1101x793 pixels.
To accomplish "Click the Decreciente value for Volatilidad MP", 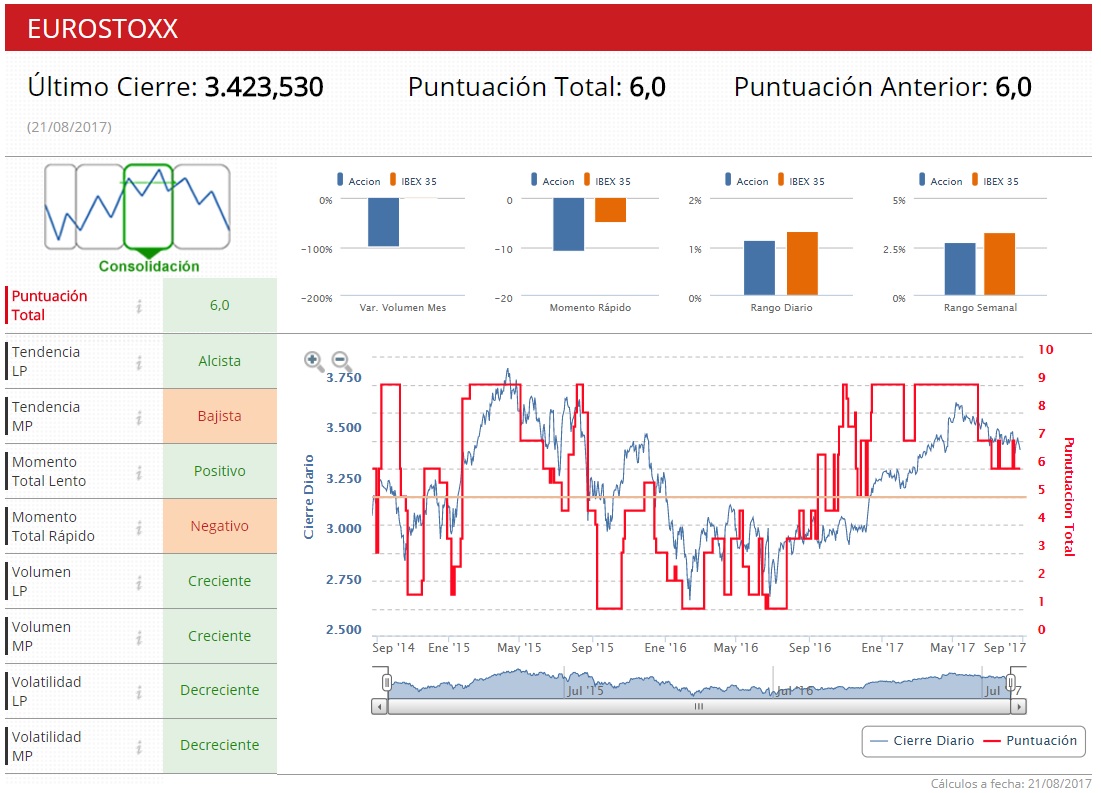I will tap(220, 745).
